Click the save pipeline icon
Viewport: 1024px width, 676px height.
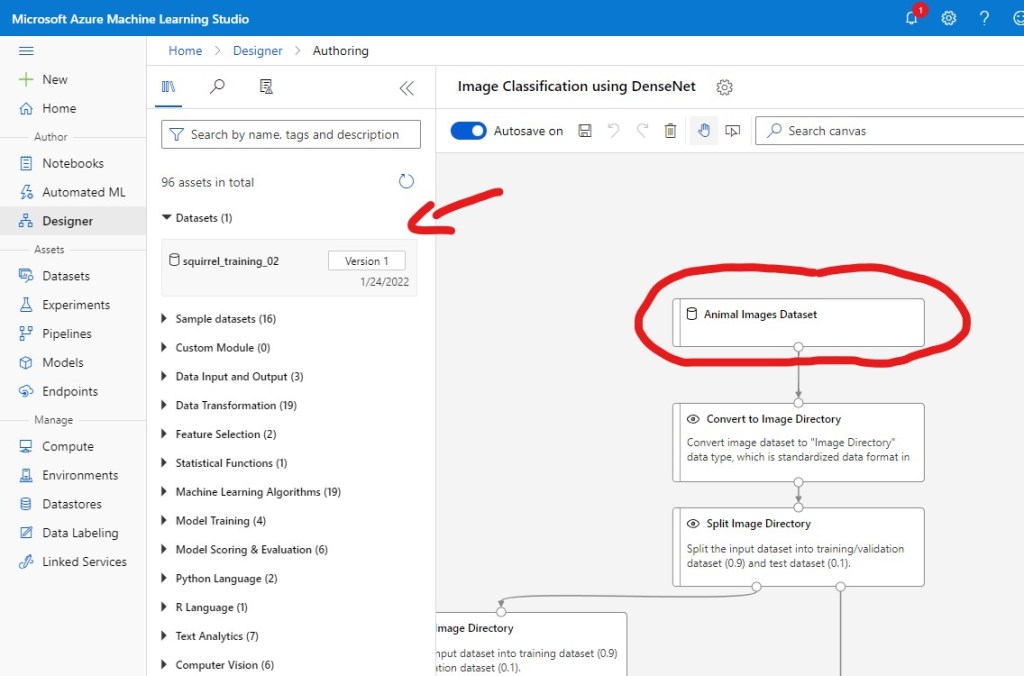(585, 131)
